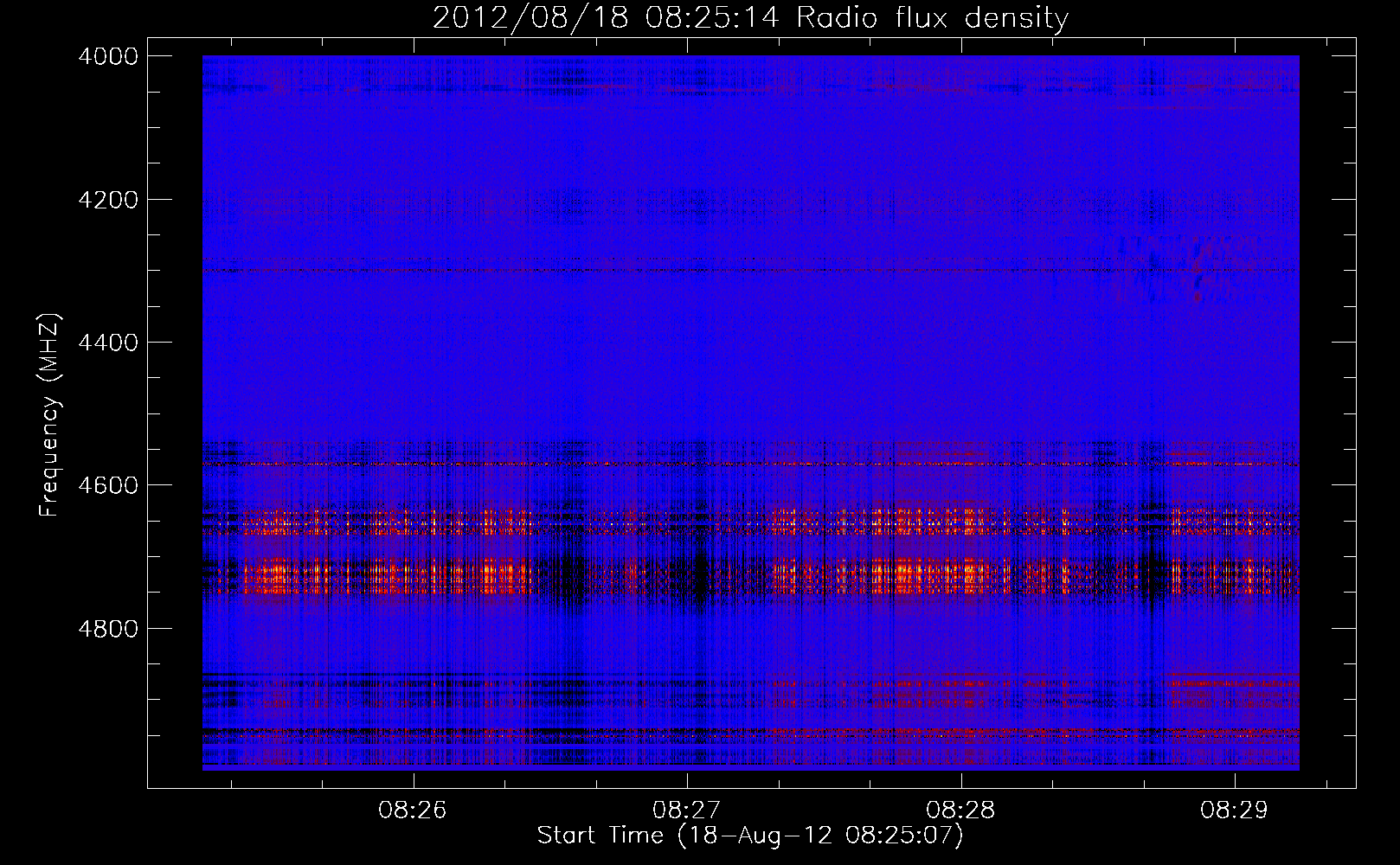Click the "Frequency (MHZ)" axis label
1400x865 pixels.
point(49,415)
